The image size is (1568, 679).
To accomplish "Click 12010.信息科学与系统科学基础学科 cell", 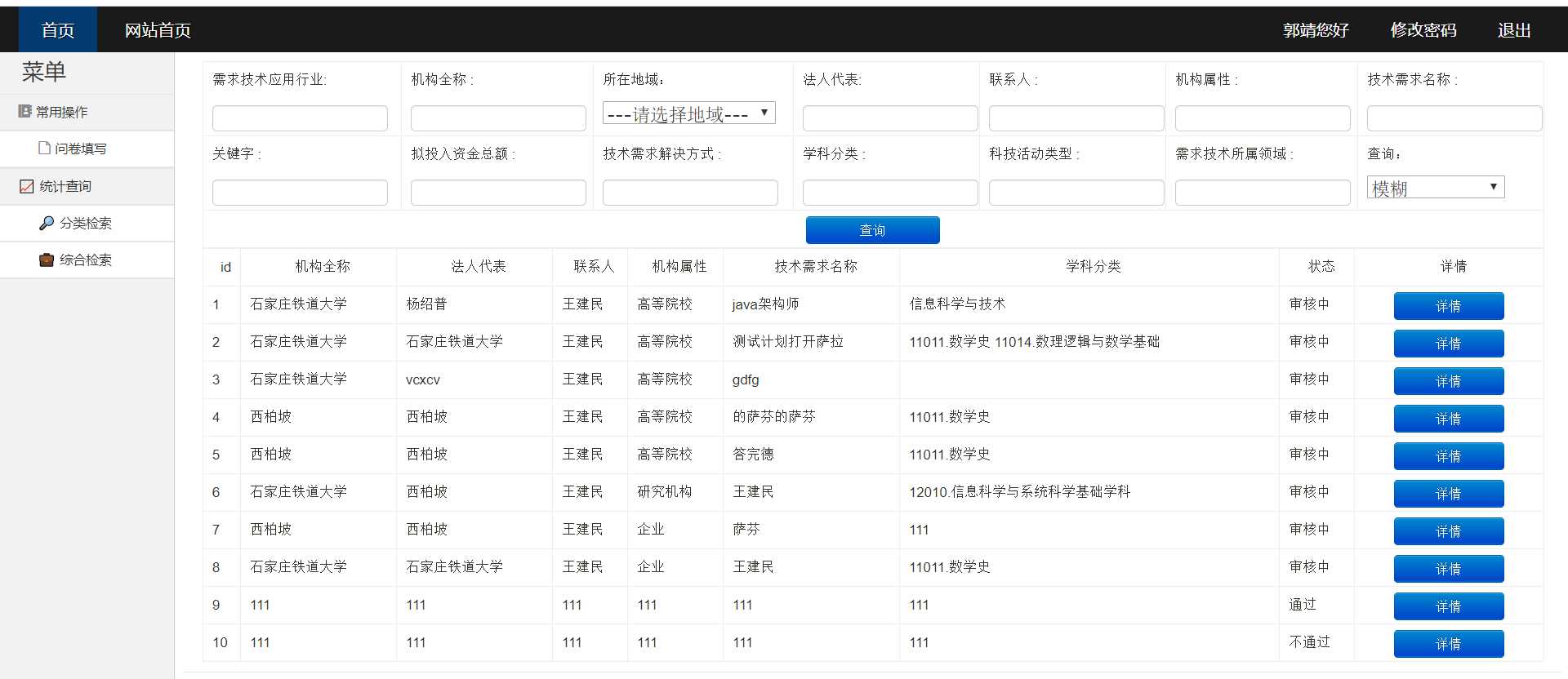I will 1019,491.
